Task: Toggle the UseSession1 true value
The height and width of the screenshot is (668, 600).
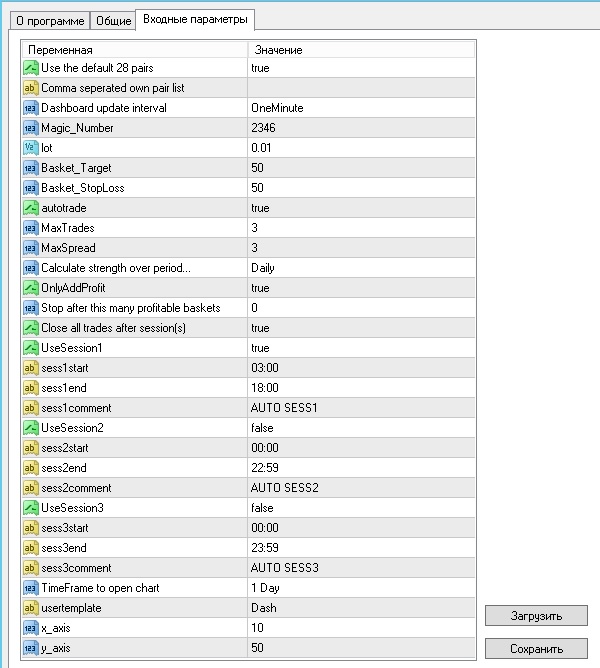Action: [361, 348]
